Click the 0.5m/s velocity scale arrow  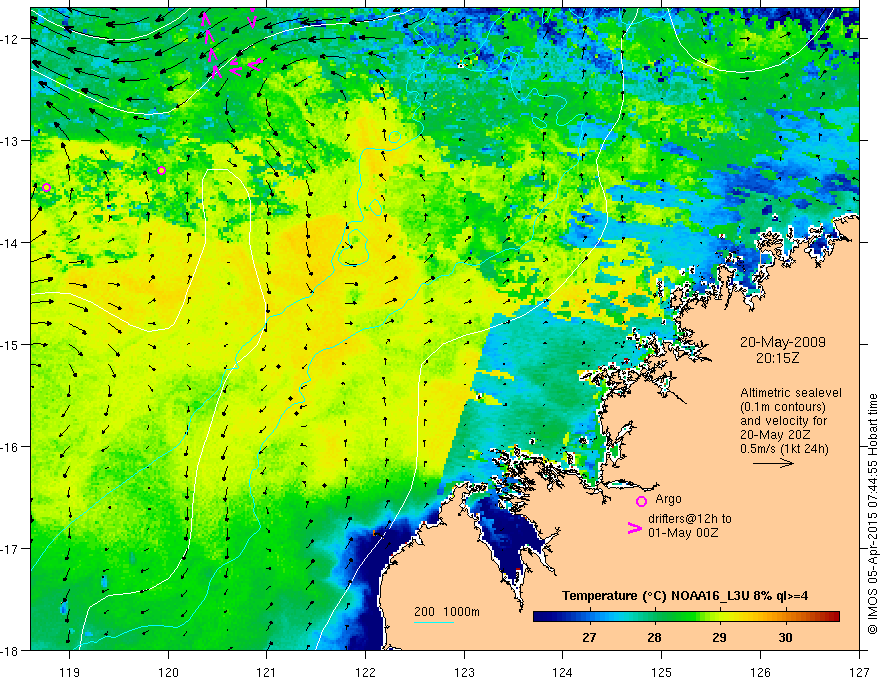pos(773,463)
